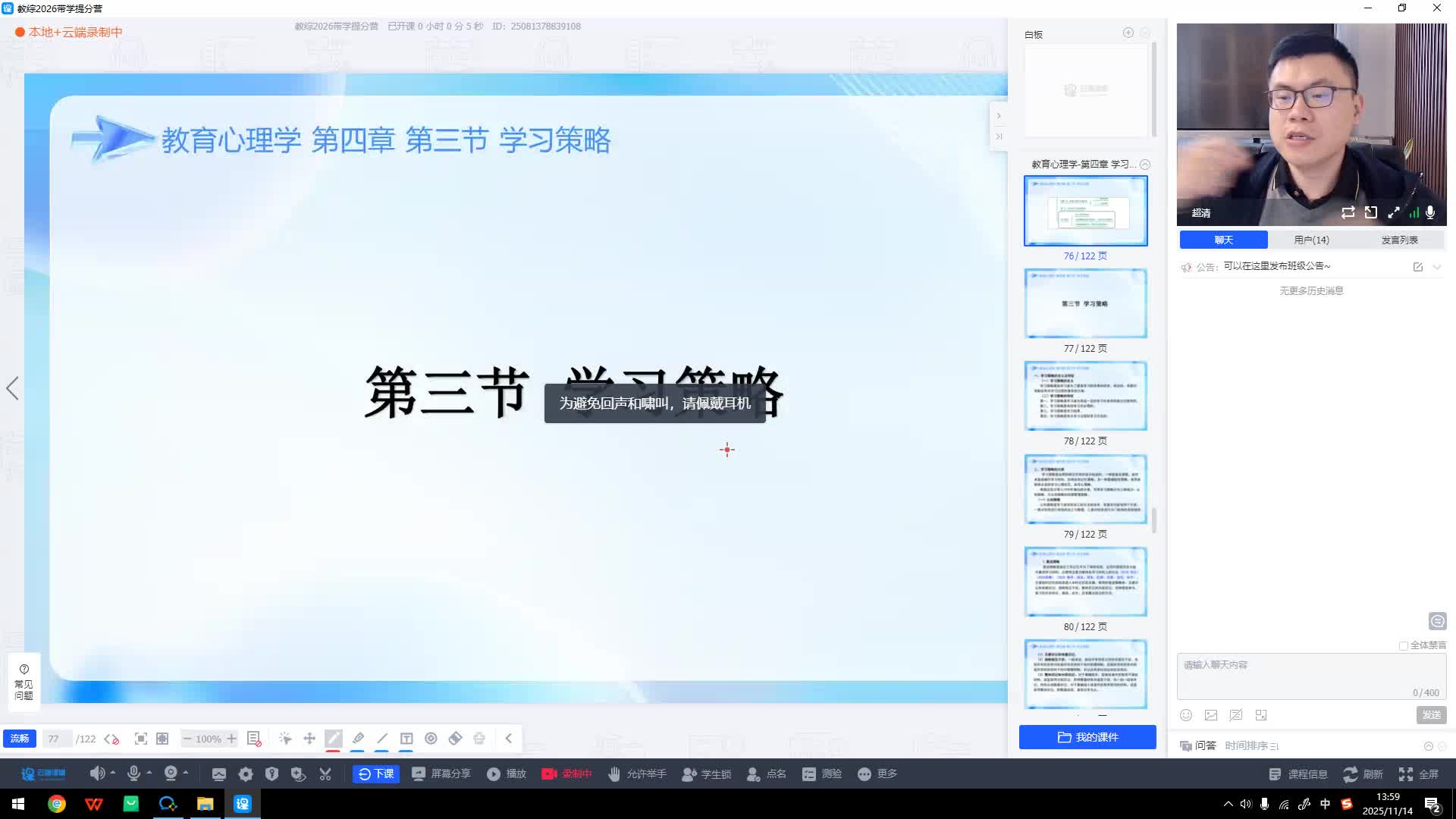The width and height of the screenshot is (1456, 819).
Task: Mute the teacher's microphone in video panel
Action: point(1430,213)
